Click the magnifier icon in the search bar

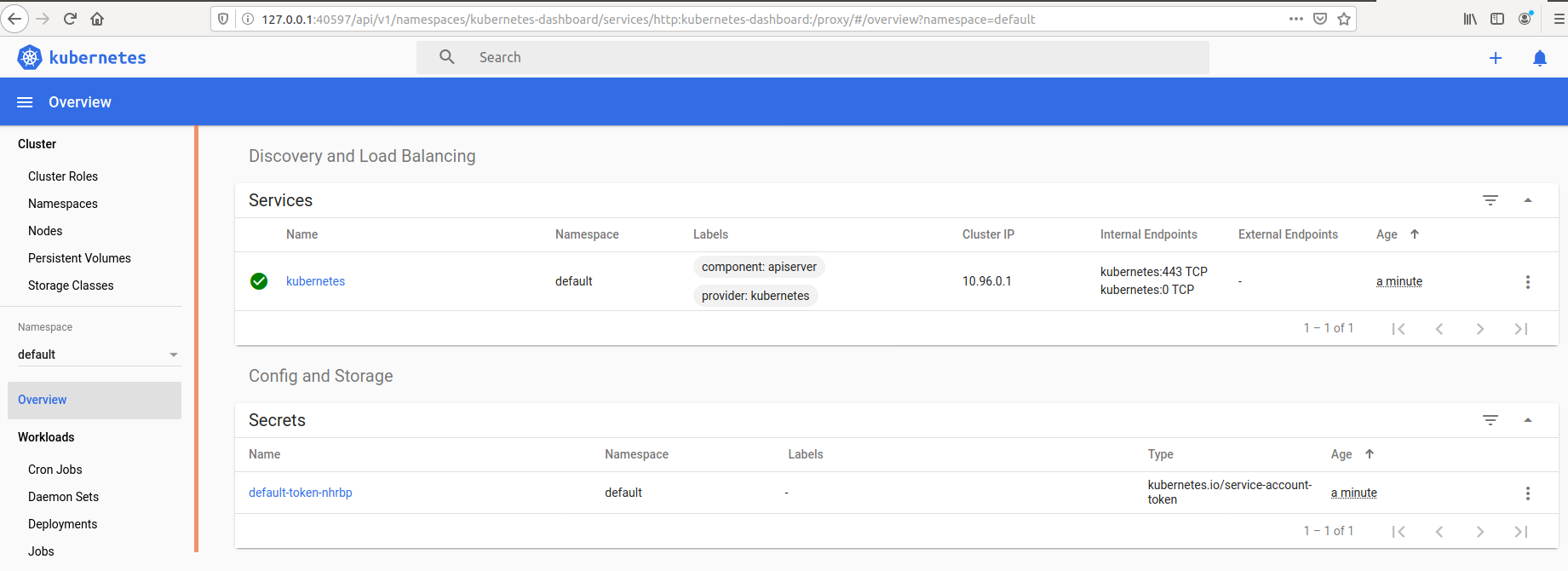point(447,57)
